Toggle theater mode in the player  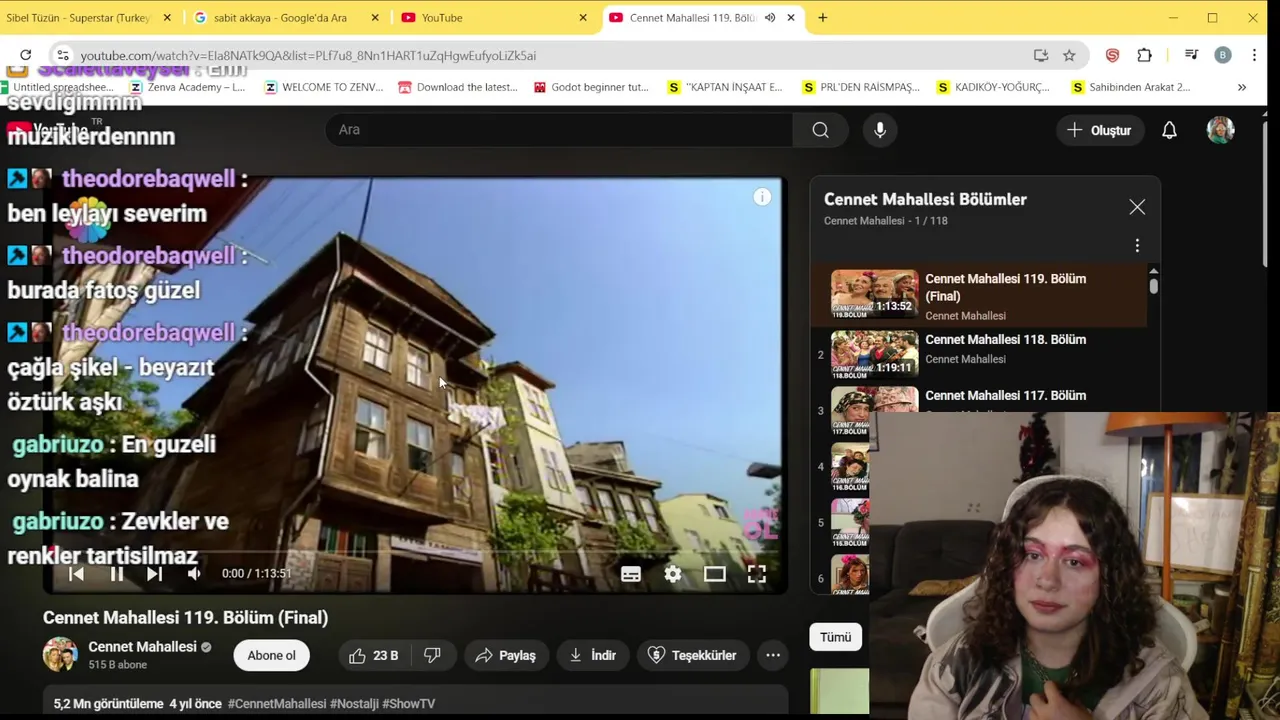pyautogui.click(x=715, y=574)
